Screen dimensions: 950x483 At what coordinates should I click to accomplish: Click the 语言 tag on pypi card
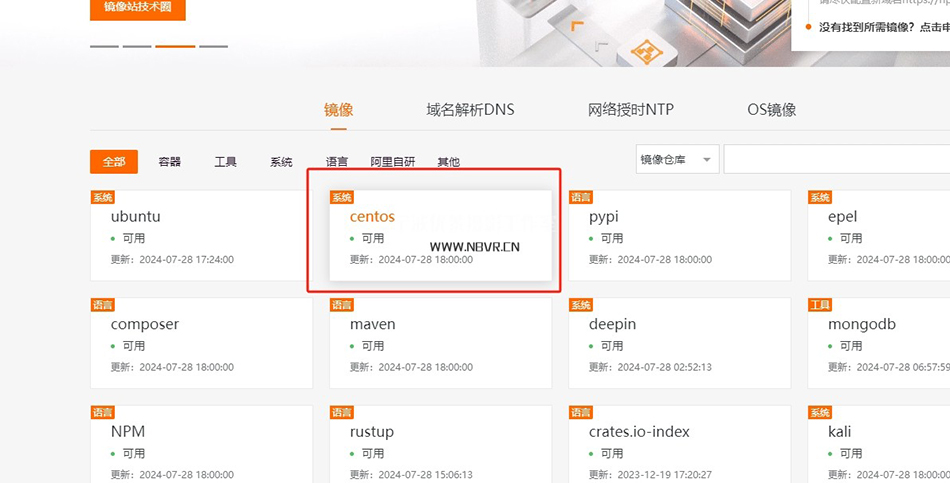581,197
